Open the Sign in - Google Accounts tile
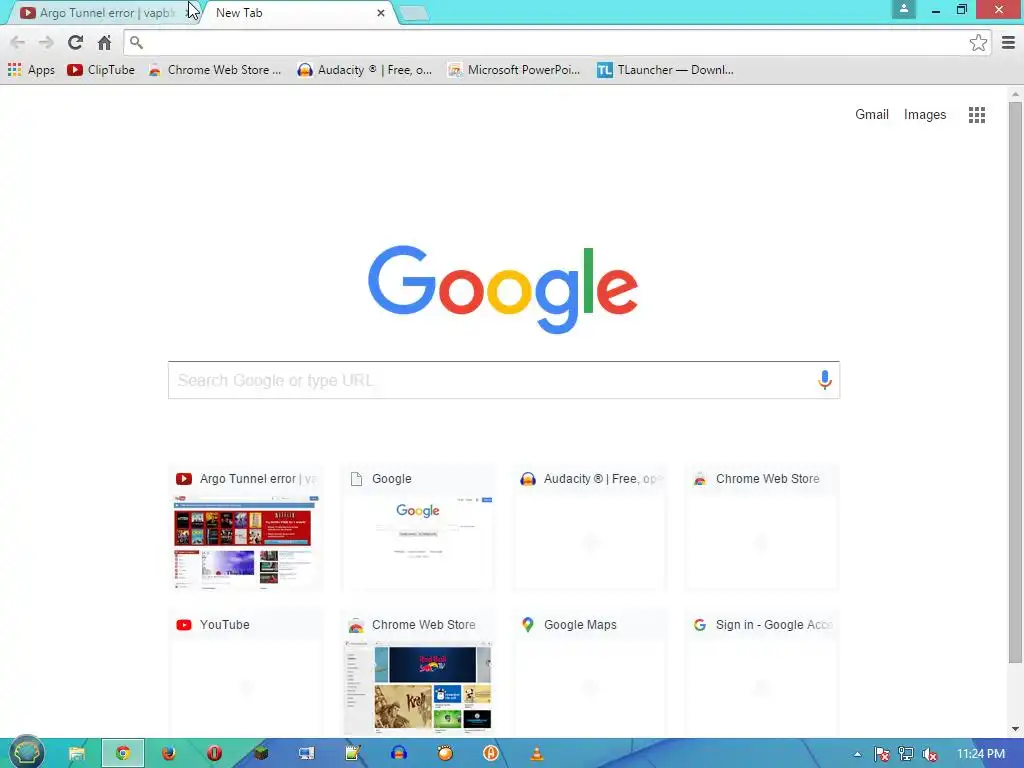Viewport: 1024px width, 768px height. pos(761,674)
